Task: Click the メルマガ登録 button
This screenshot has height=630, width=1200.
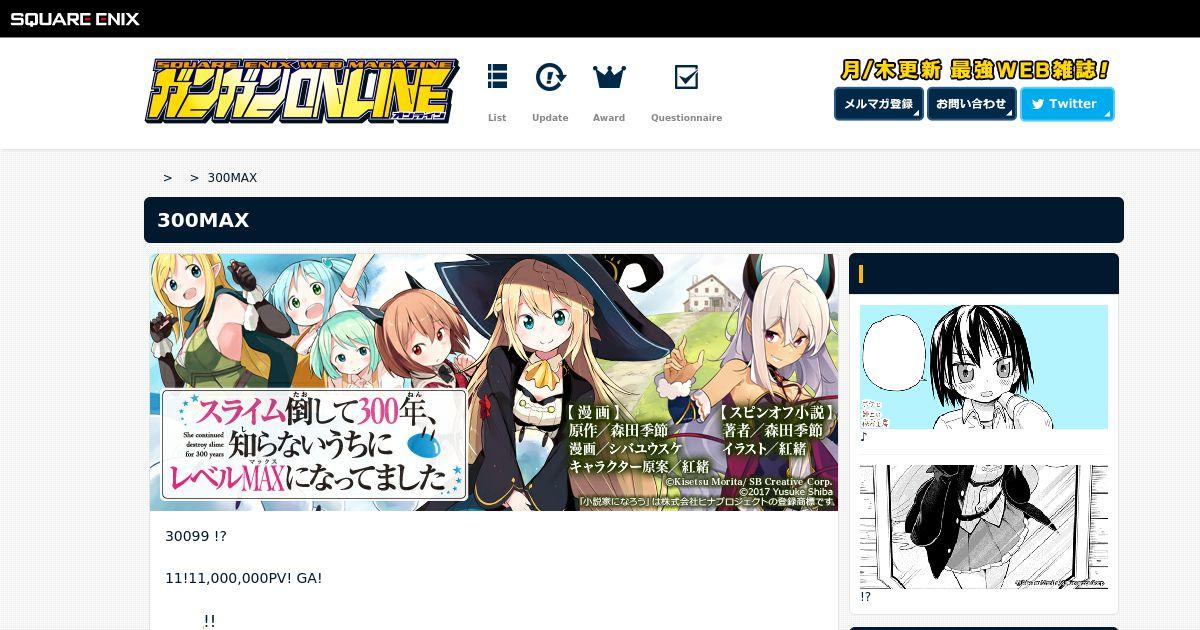Action: (879, 104)
